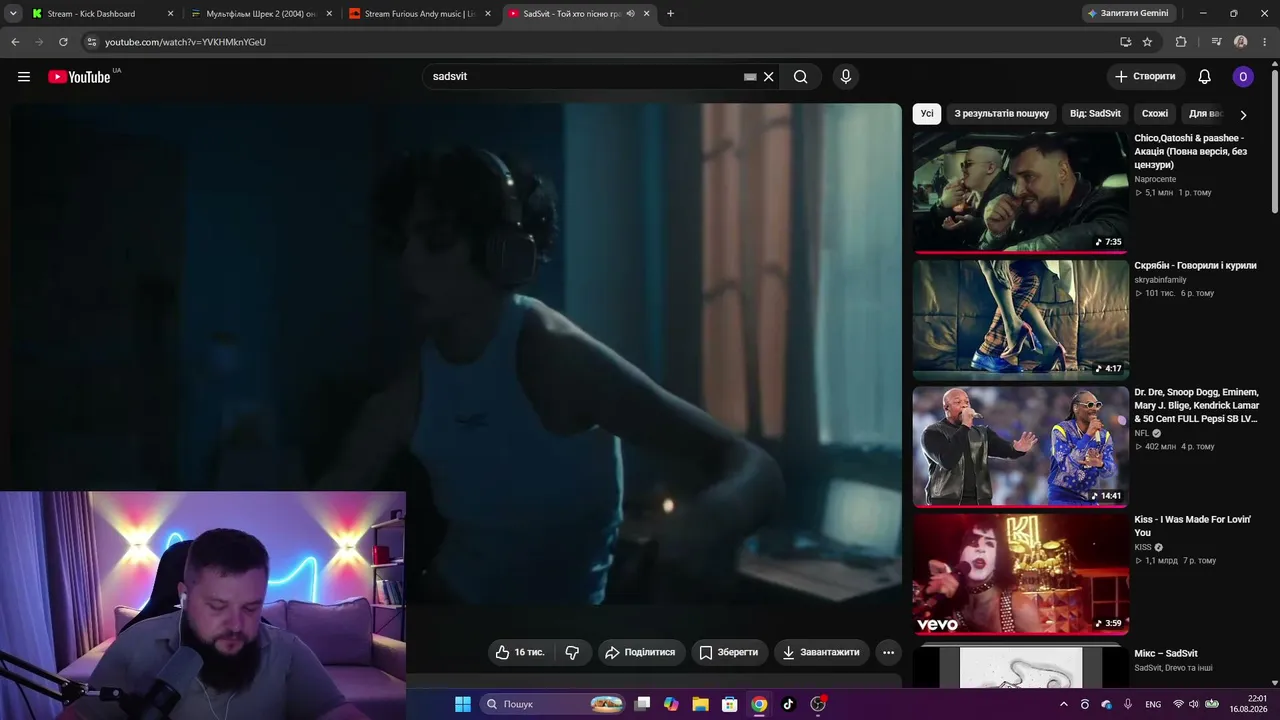Open Chrome's three-dot menu
The width and height of the screenshot is (1280, 720).
click(1264, 42)
